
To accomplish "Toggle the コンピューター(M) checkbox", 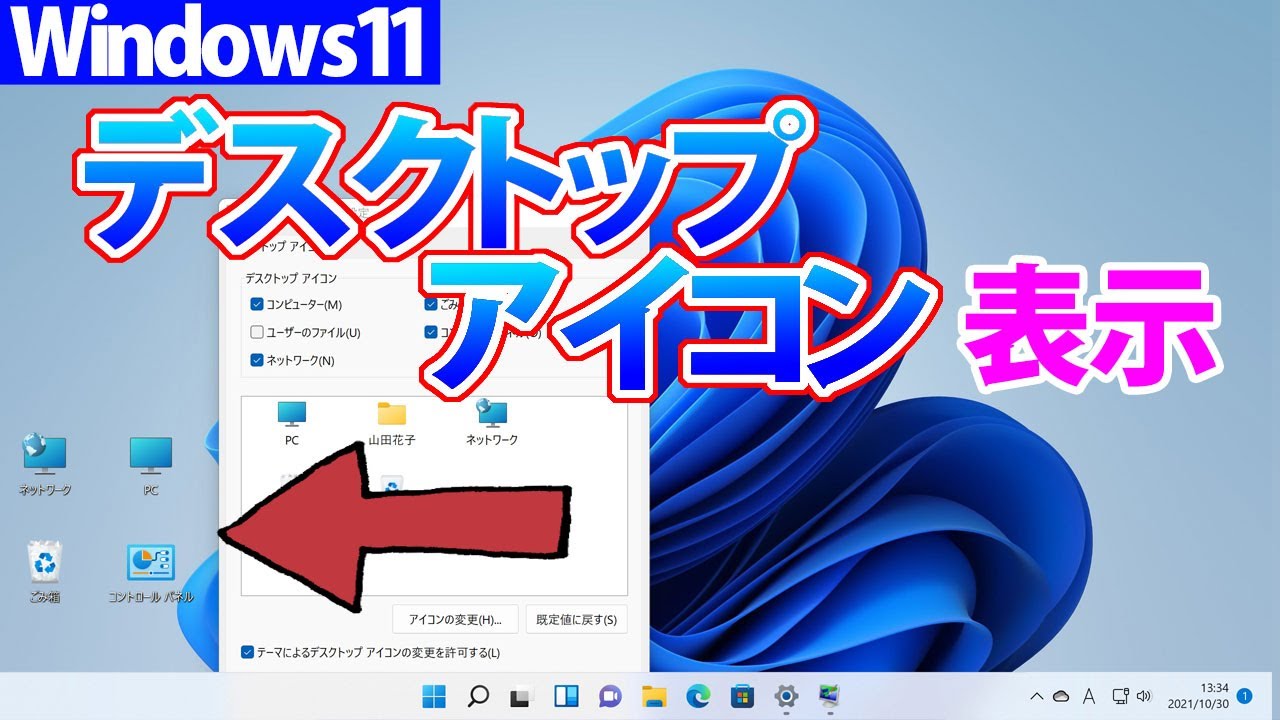I will [x=257, y=305].
